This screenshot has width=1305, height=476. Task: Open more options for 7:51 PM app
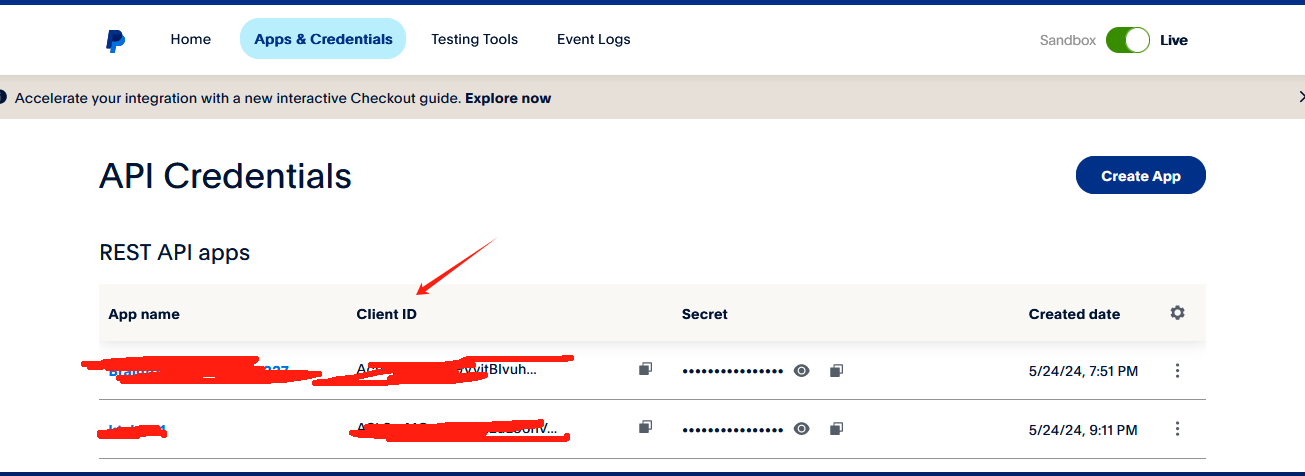coord(1177,371)
